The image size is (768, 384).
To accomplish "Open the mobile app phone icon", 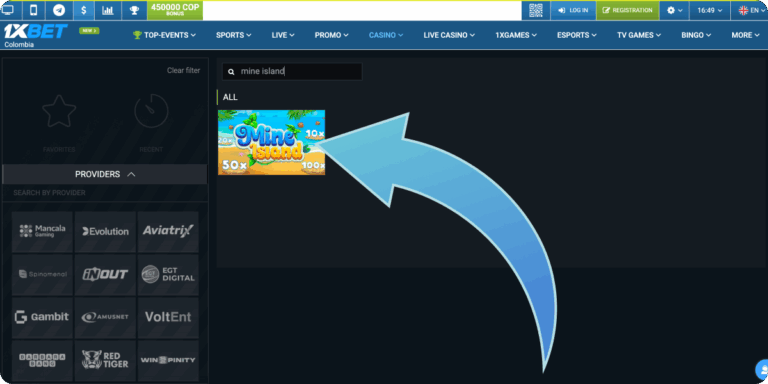I will [x=33, y=10].
